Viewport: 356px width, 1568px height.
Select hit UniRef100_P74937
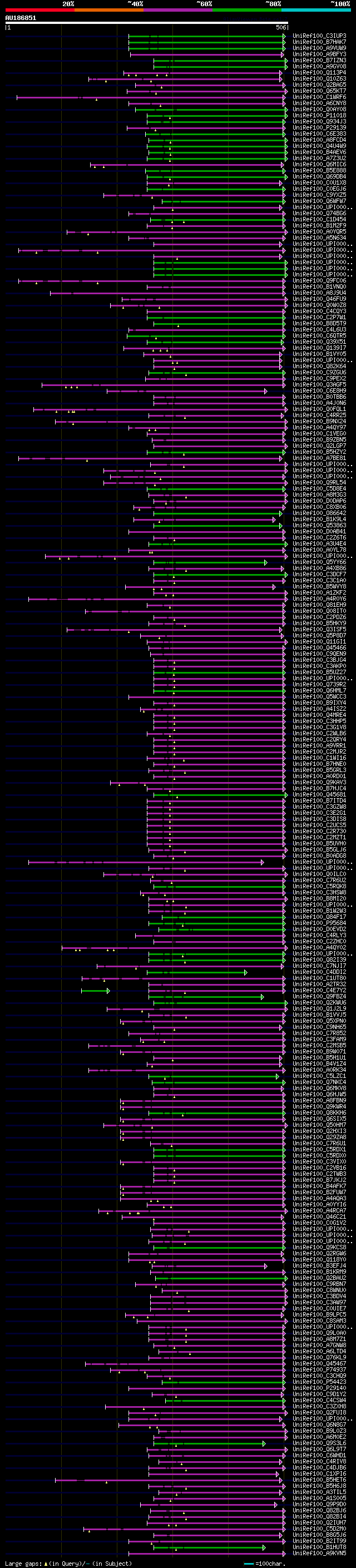tap(319, 1369)
